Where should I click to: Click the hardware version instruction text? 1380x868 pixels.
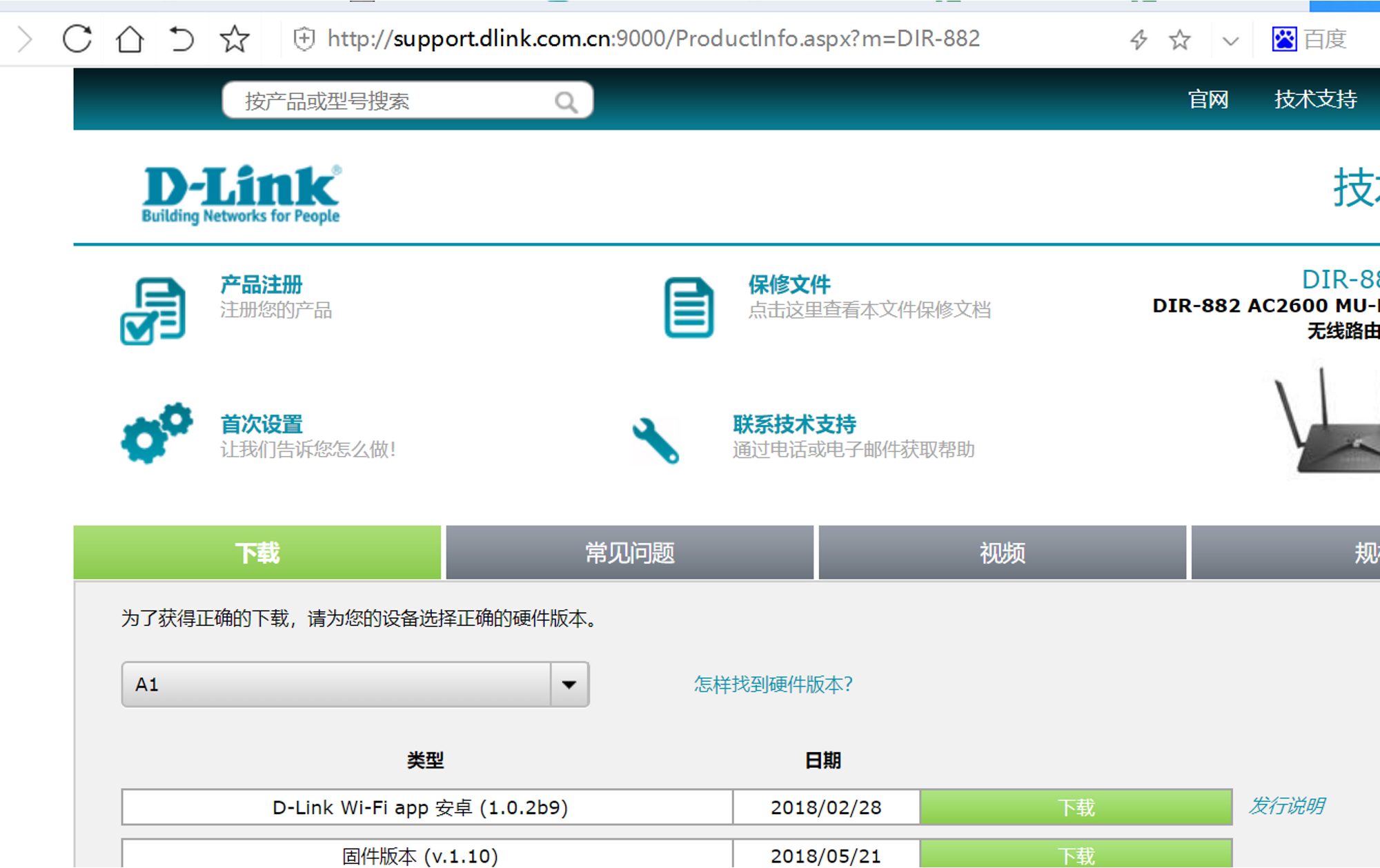coord(359,618)
